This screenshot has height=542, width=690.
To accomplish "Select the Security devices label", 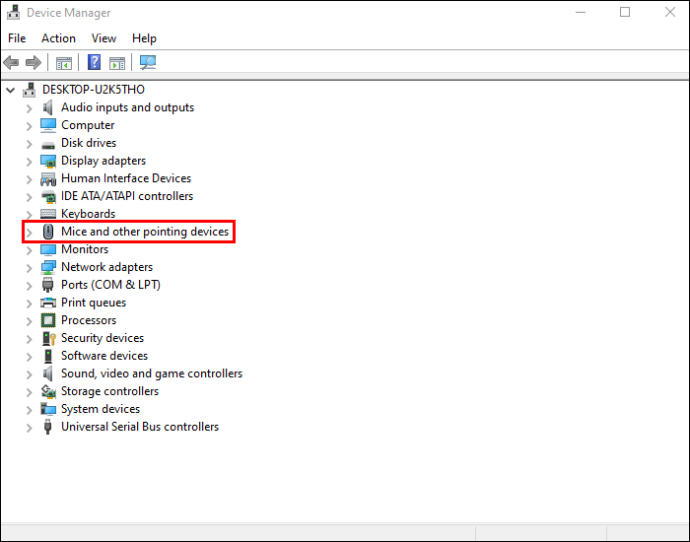I will (102, 338).
